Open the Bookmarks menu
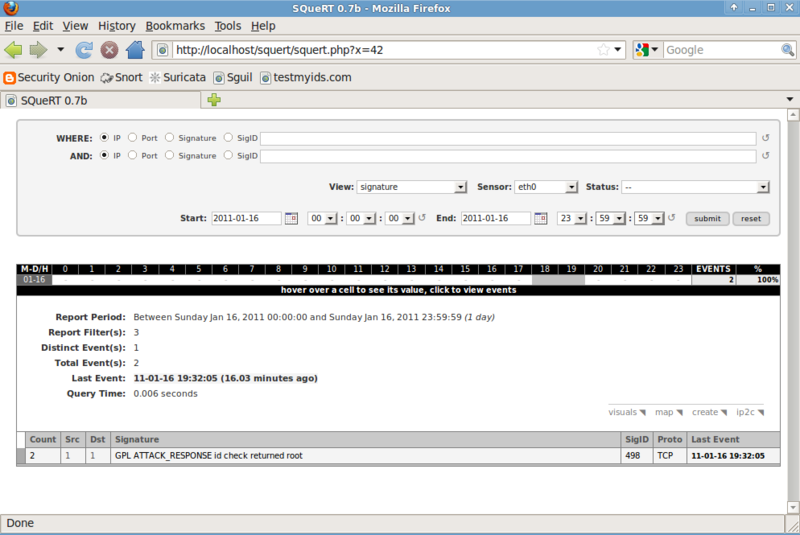Image resolution: width=800 pixels, height=535 pixels. click(x=175, y=26)
